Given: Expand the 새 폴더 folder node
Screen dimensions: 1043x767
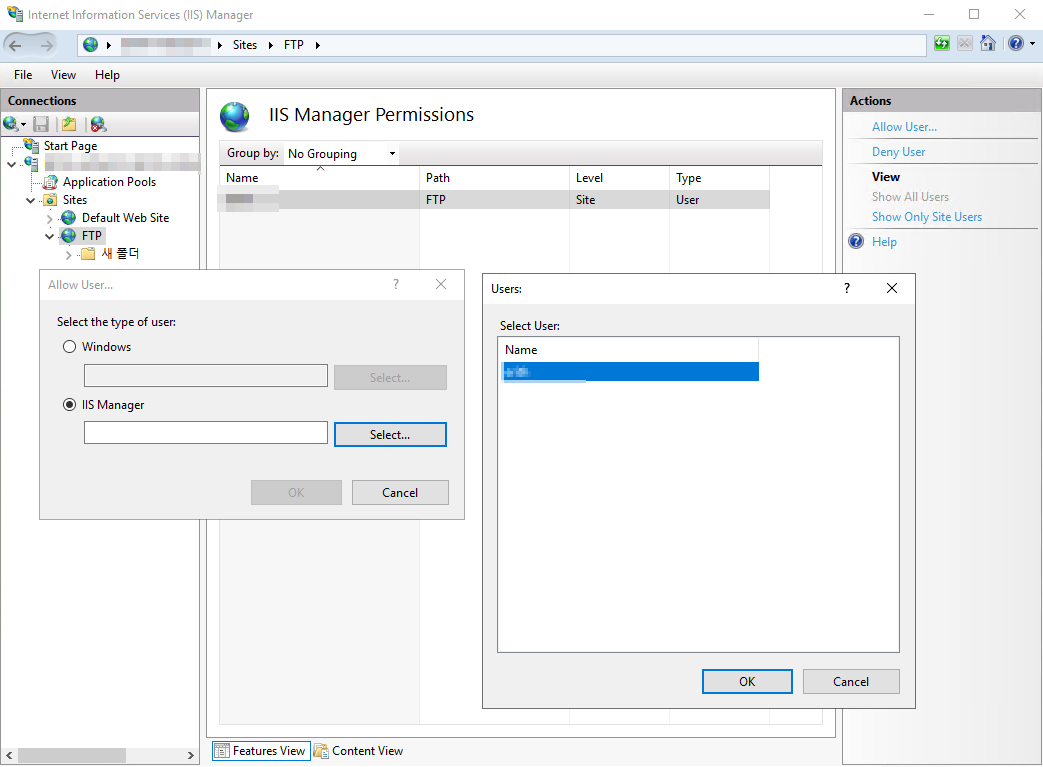Looking at the screenshot, I should click(x=68, y=254).
